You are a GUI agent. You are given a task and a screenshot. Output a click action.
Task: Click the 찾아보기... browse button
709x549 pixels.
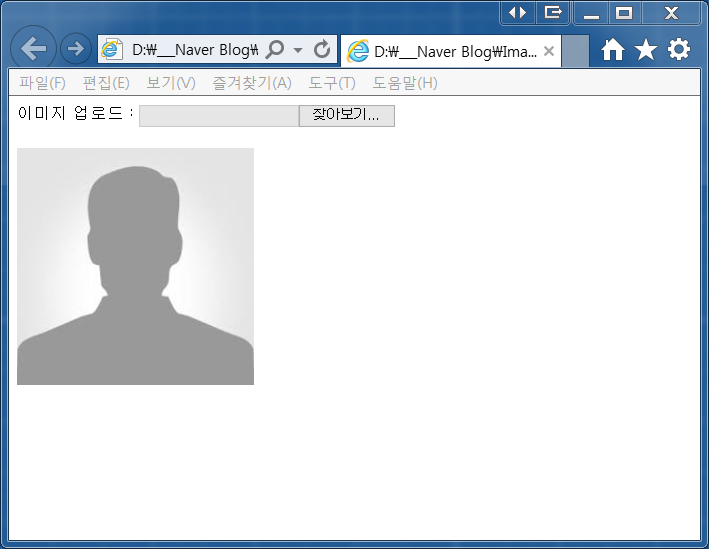[346, 116]
